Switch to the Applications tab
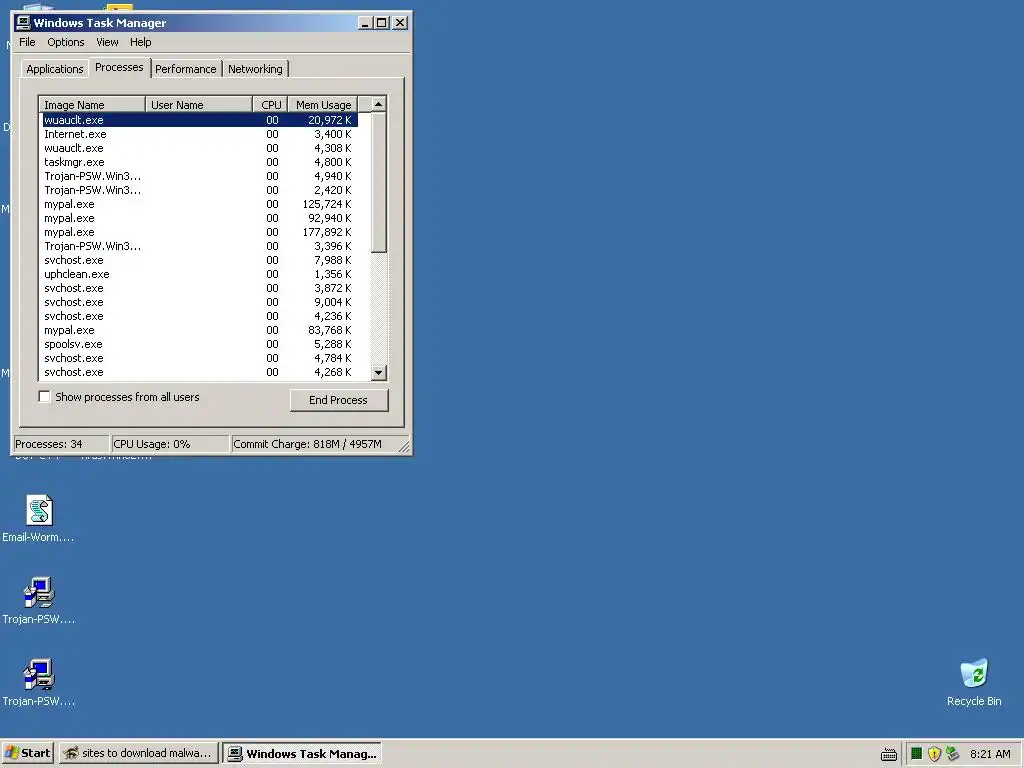The width and height of the screenshot is (1024, 768). pyautogui.click(x=55, y=69)
